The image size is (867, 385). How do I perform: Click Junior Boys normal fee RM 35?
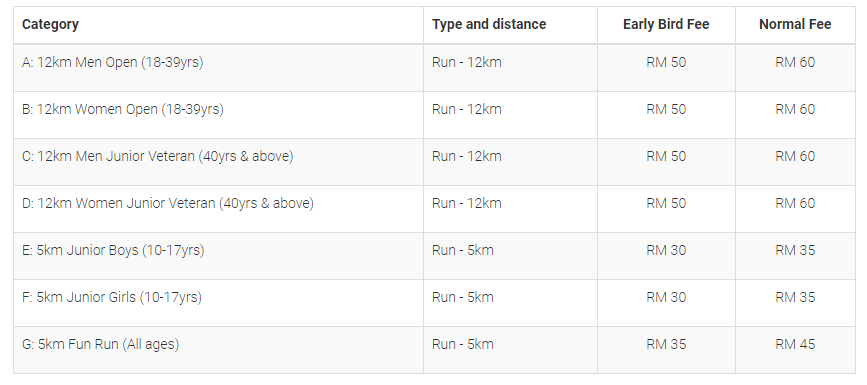pos(795,251)
